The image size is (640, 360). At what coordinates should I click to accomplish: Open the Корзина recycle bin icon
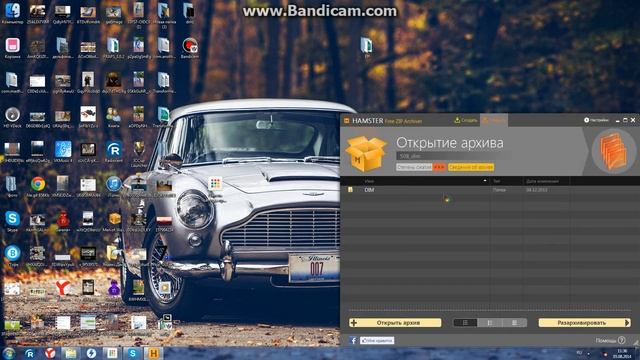point(12,48)
